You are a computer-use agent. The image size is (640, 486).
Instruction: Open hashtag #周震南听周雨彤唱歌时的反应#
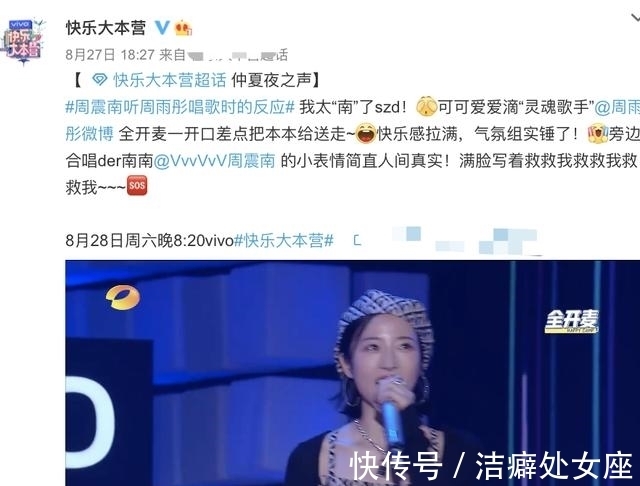pos(180,107)
